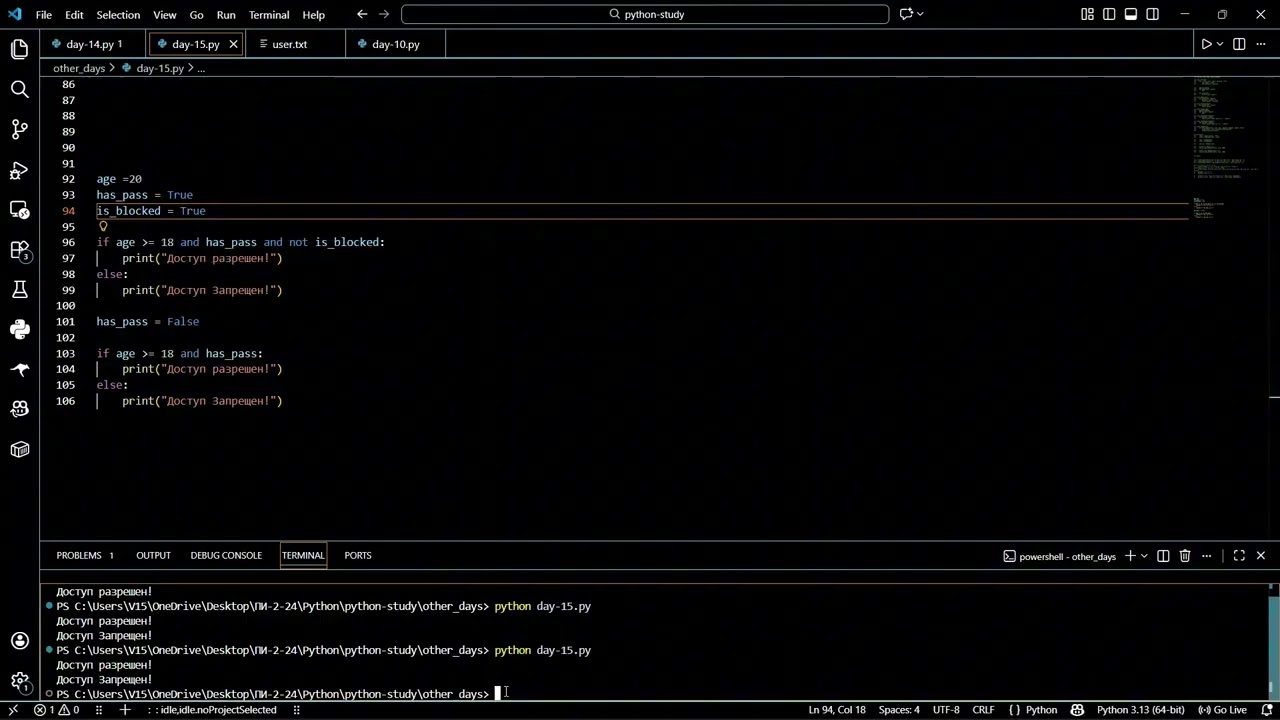This screenshot has height=720, width=1280.
Task: Open the Testing flask icon
Action: tap(19, 289)
